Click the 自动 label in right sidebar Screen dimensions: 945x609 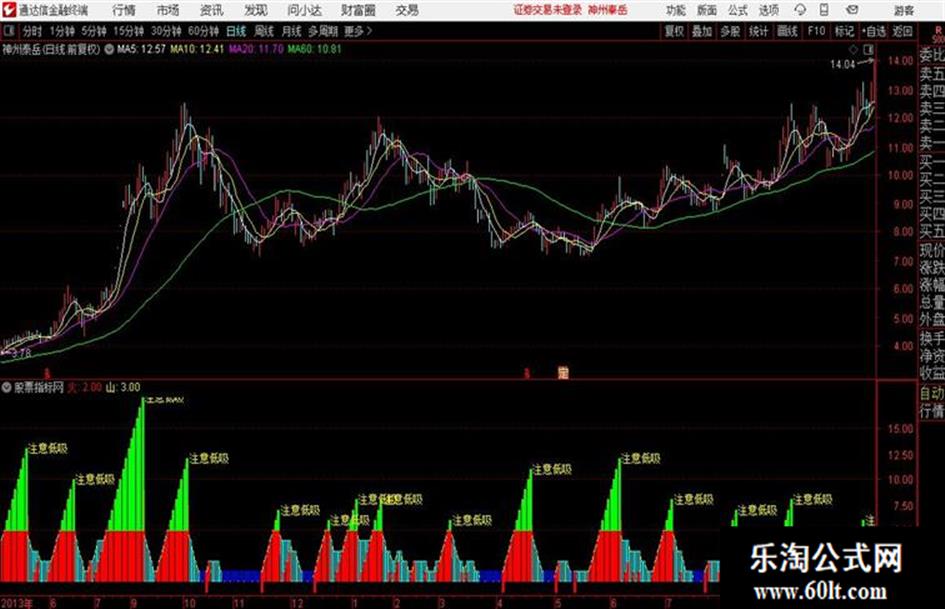click(x=932, y=393)
